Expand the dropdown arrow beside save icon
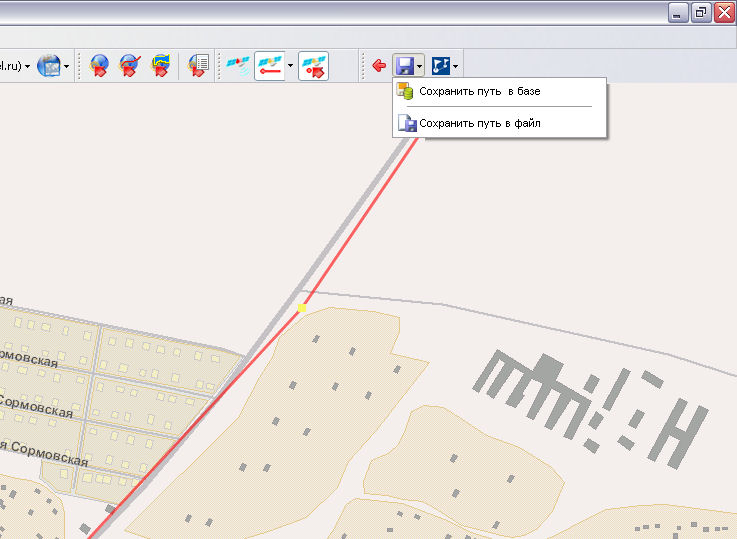Screen dimensions: 737x539 [420, 67]
